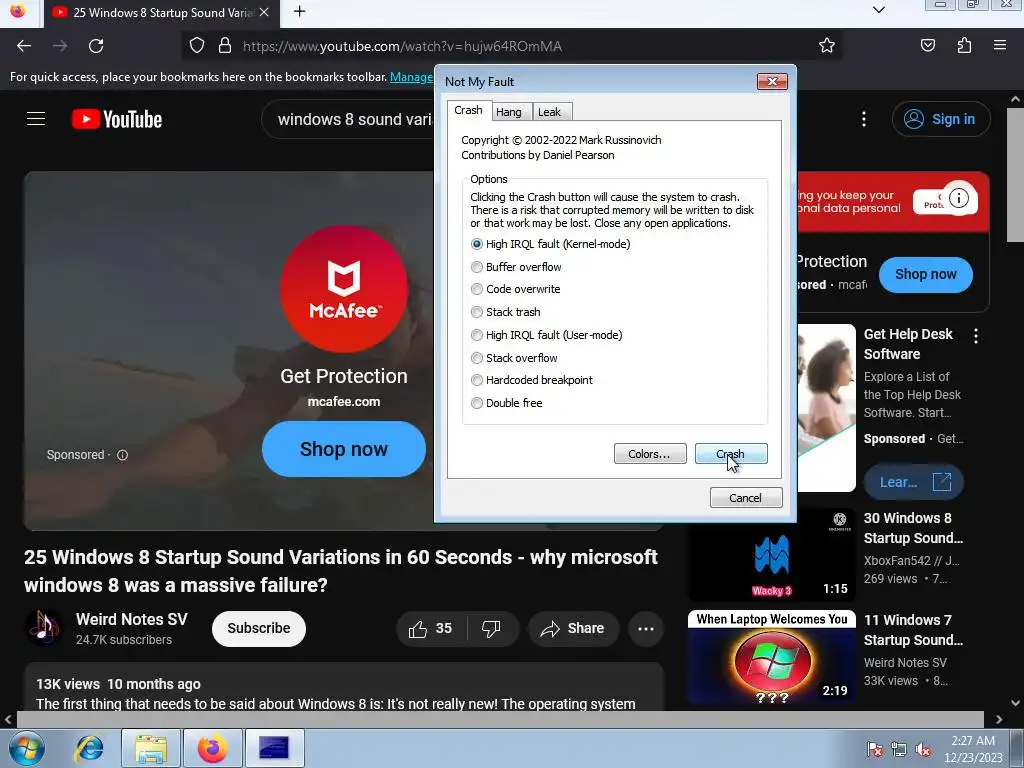1024x768 pixels.
Task: Open Windows Explorer from the taskbar
Action: (151, 749)
